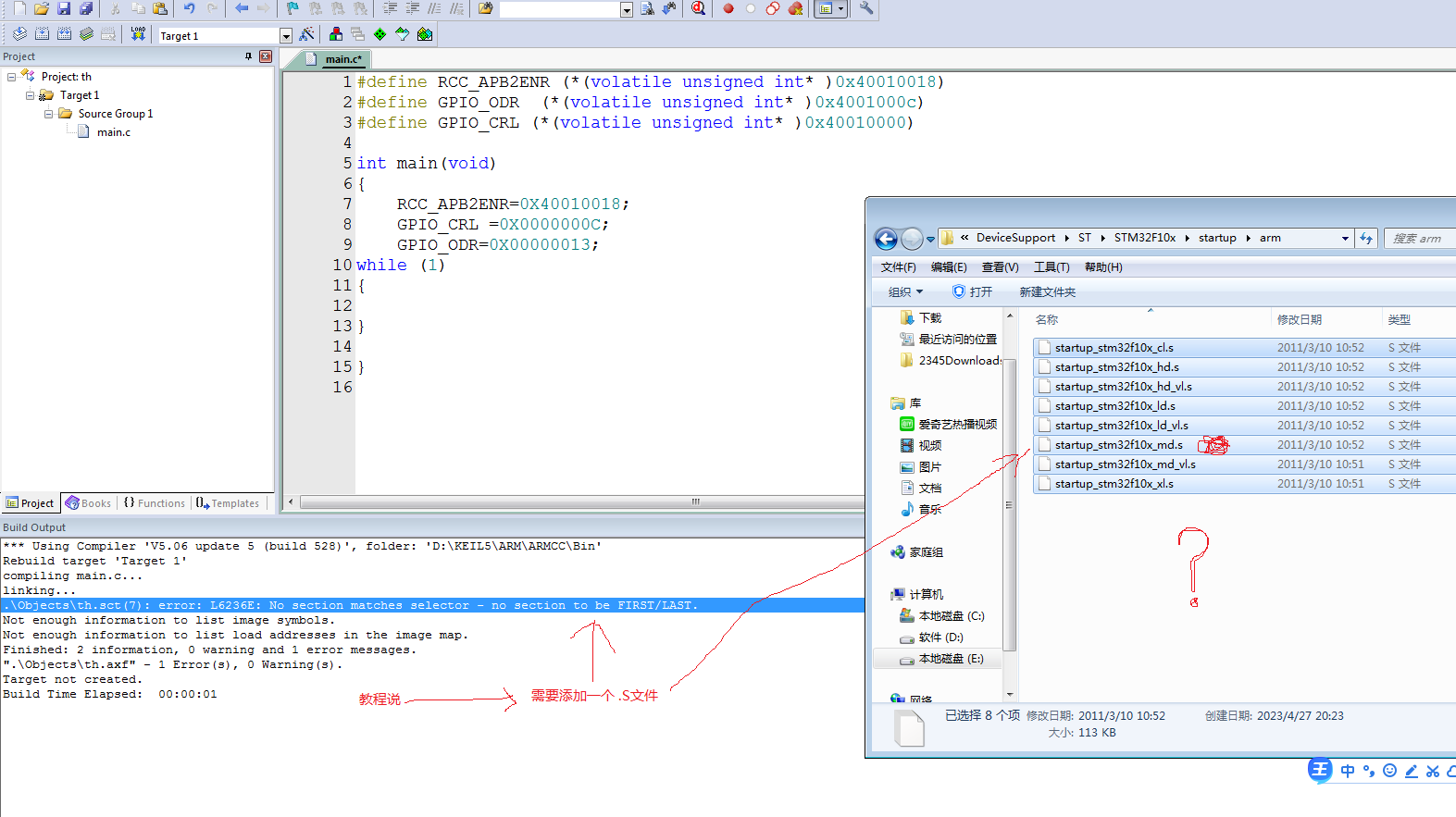Collapse the Target 1 tree node

pos(30,95)
